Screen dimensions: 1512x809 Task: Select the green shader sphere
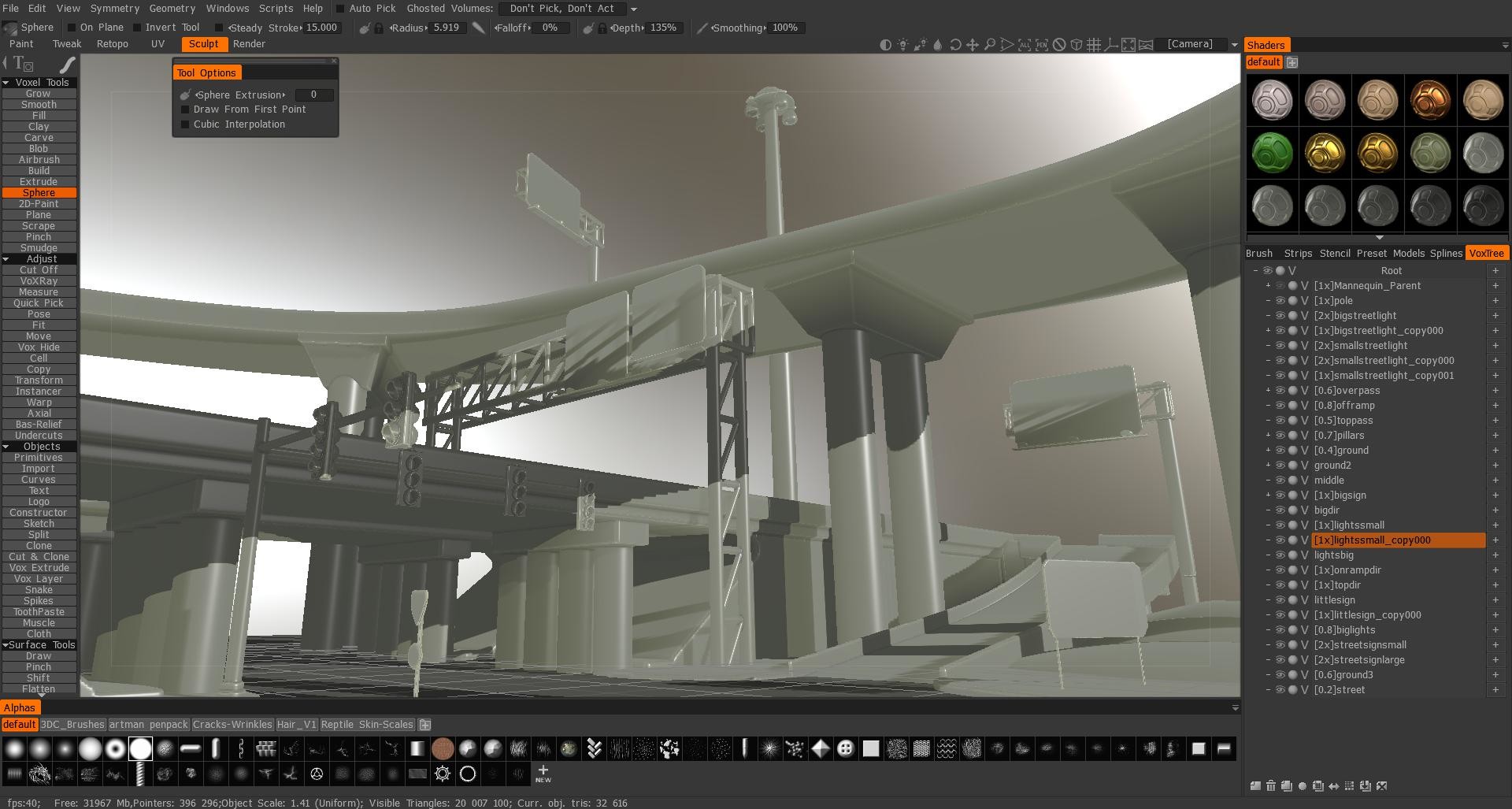[1272, 153]
